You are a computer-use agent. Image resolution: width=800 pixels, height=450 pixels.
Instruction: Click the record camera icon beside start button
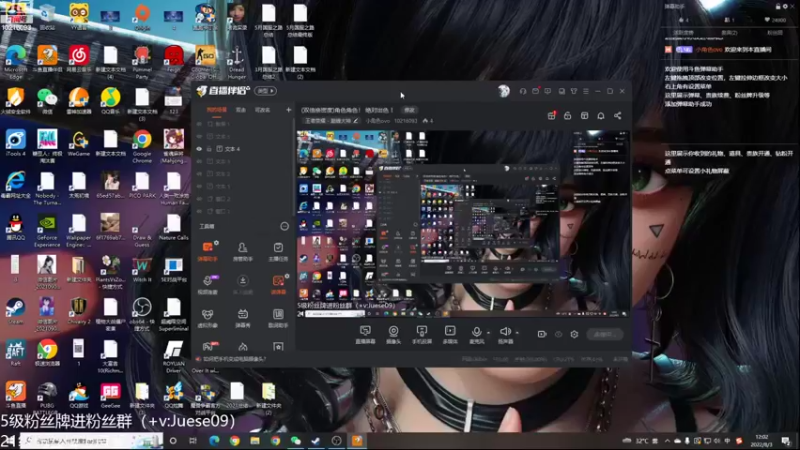click(542, 334)
